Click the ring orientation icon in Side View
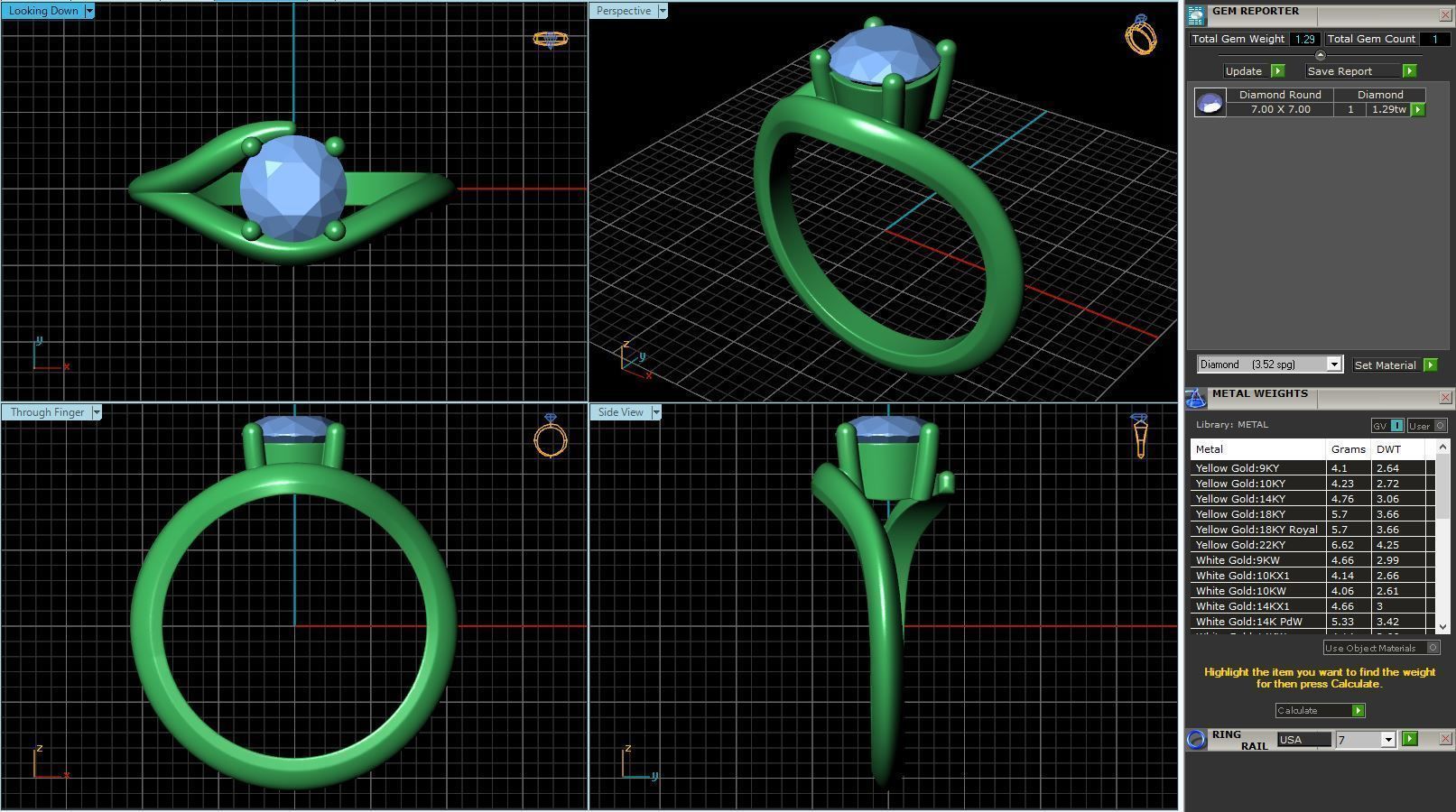The image size is (1456, 812). pos(1140,436)
